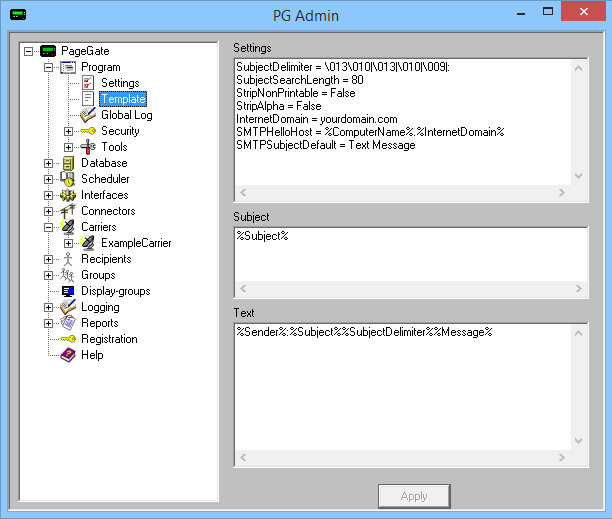The image size is (612, 519).
Task: Click the SubjectSearchLength = 80 line
Action: [x=300, y=80]
